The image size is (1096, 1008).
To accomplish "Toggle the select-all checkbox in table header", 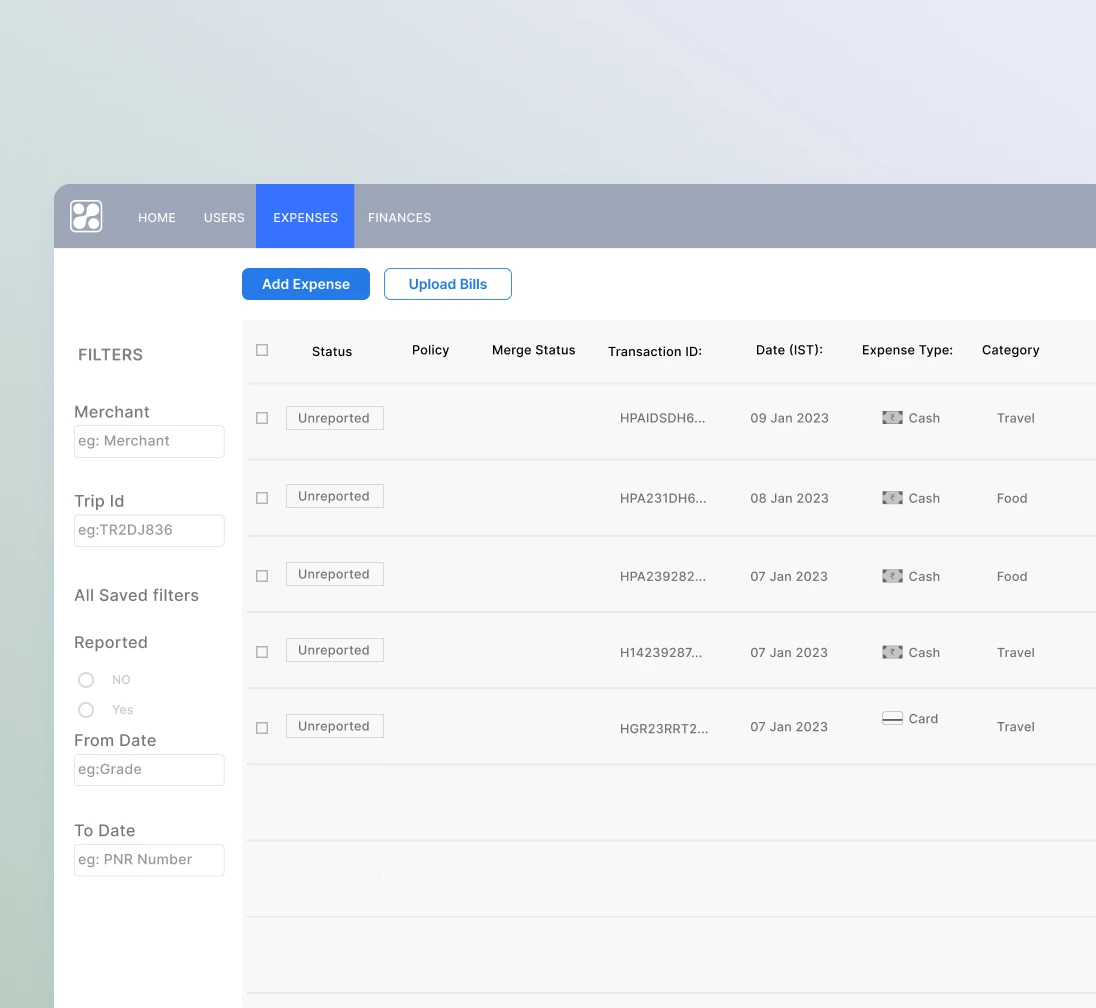I will point(262,350).
